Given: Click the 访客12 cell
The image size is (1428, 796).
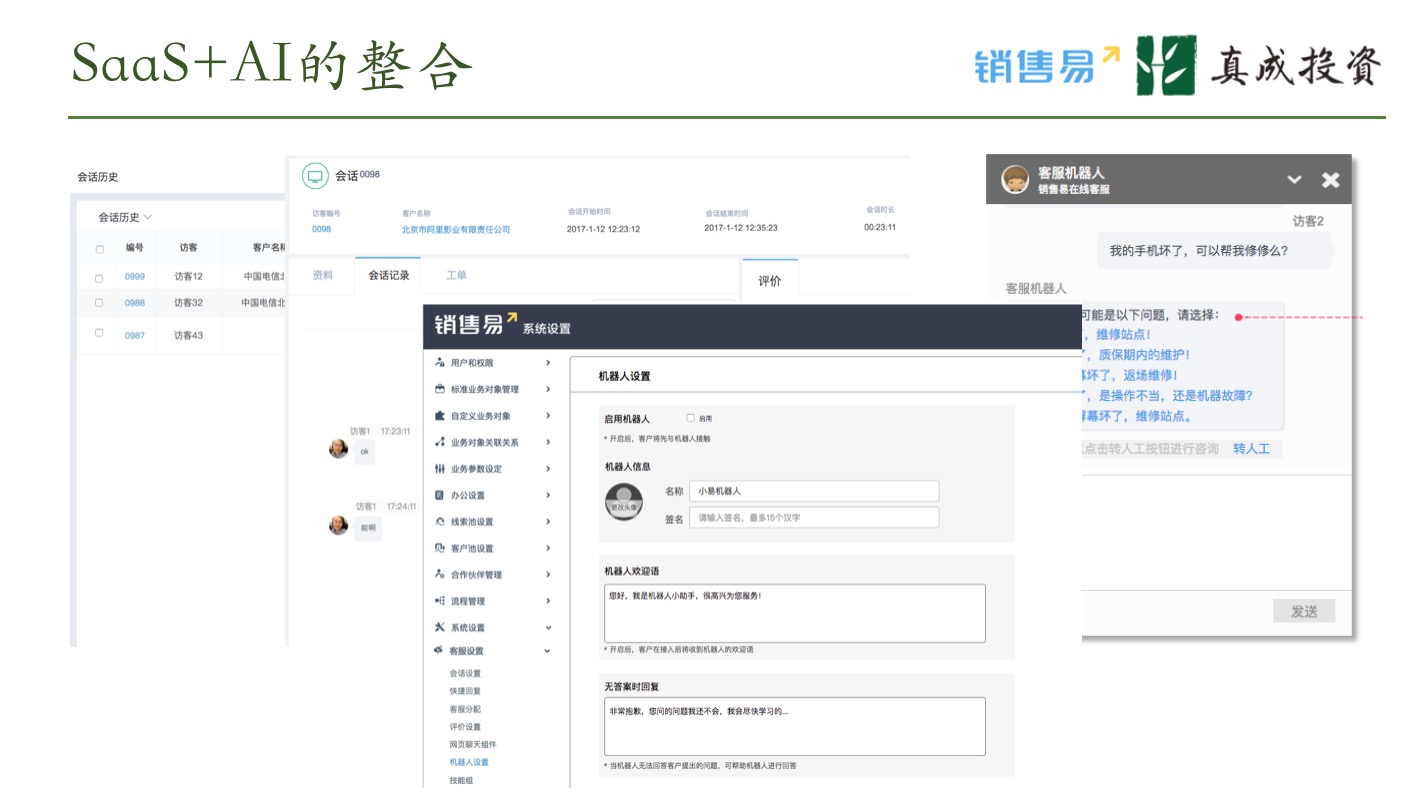Looking at the screenshot, I should 188,277.
